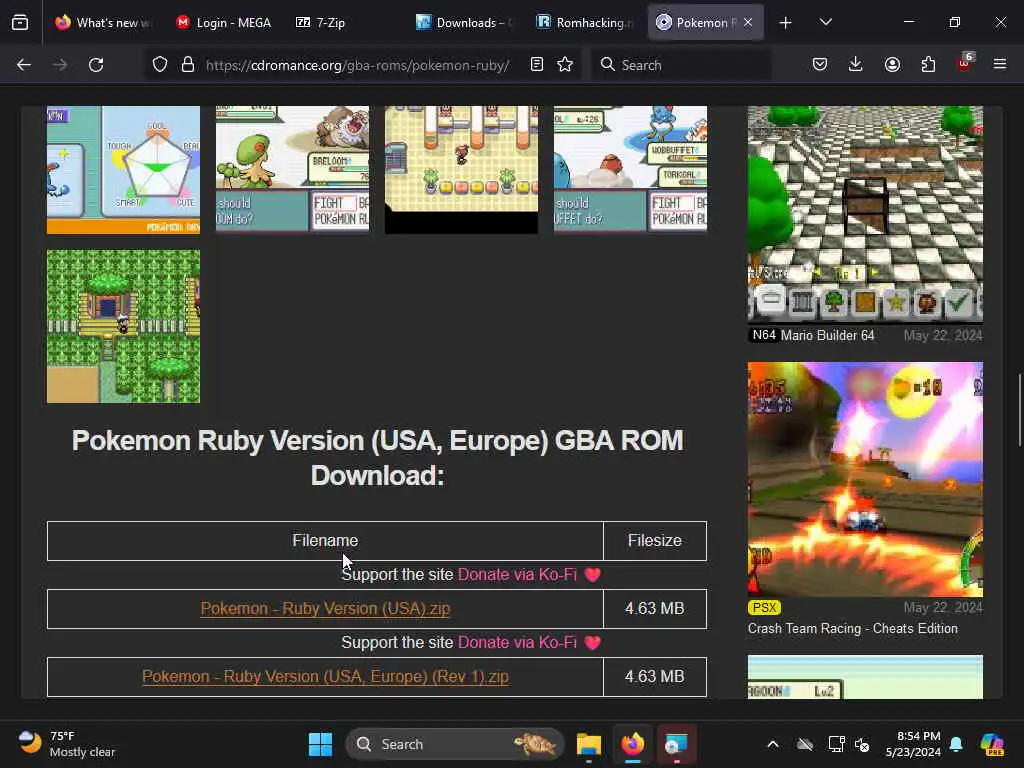The width and height of the screenshot is (1024, 768).
Task: Click the Filename column header
Action: (x=325, y=541)
